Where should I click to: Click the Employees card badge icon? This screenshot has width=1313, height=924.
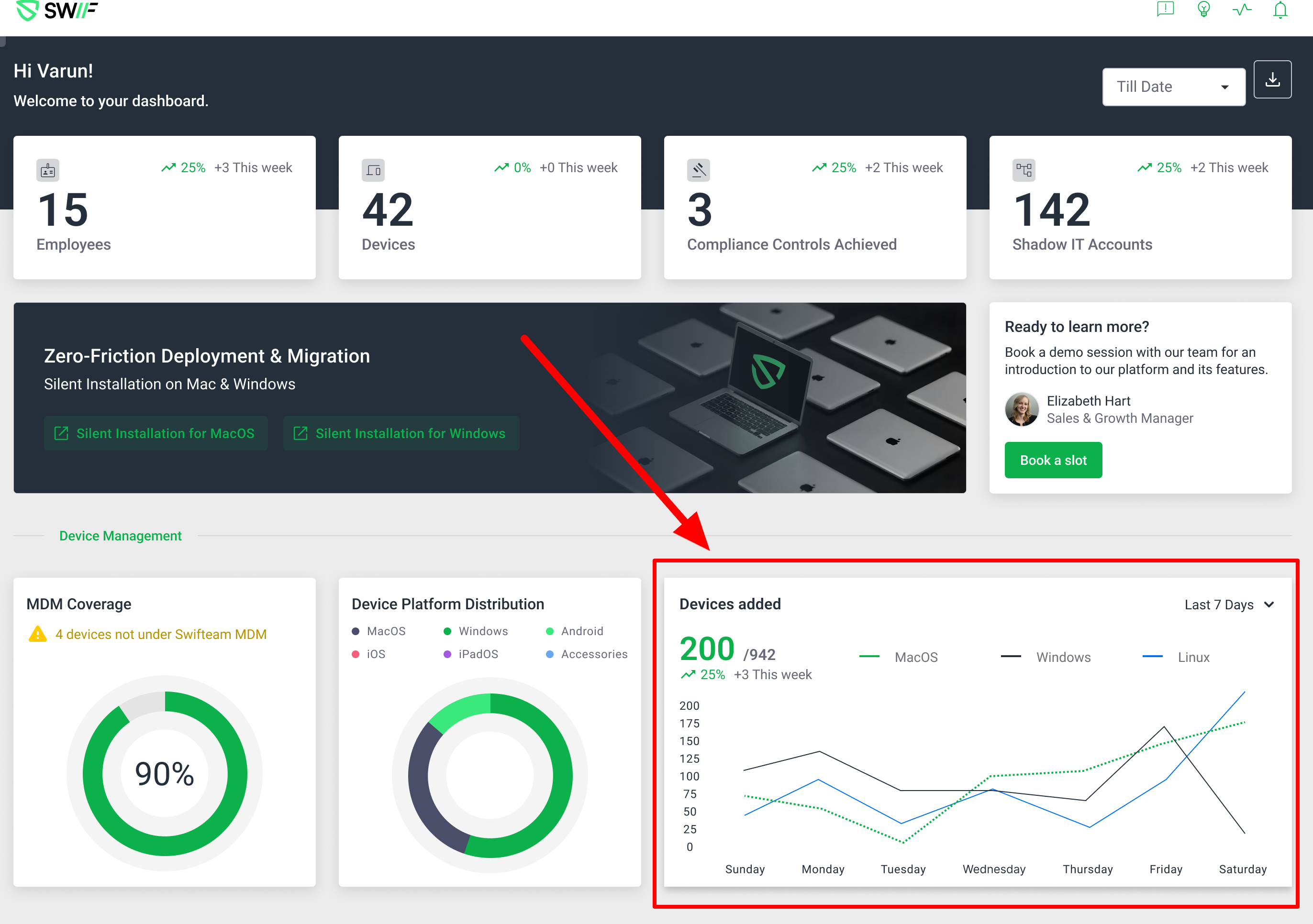(48, 170)
